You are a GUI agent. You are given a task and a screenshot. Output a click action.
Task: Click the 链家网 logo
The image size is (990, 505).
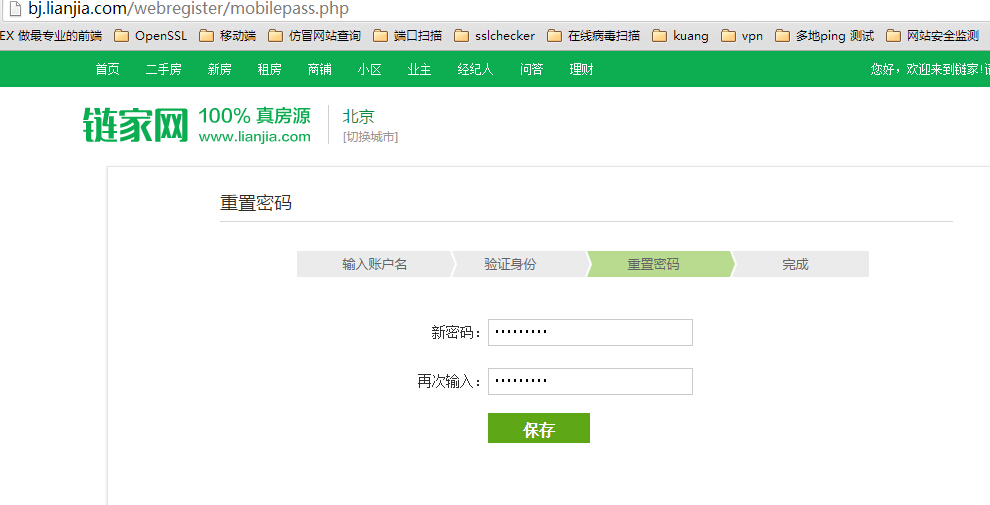(136, 125)
